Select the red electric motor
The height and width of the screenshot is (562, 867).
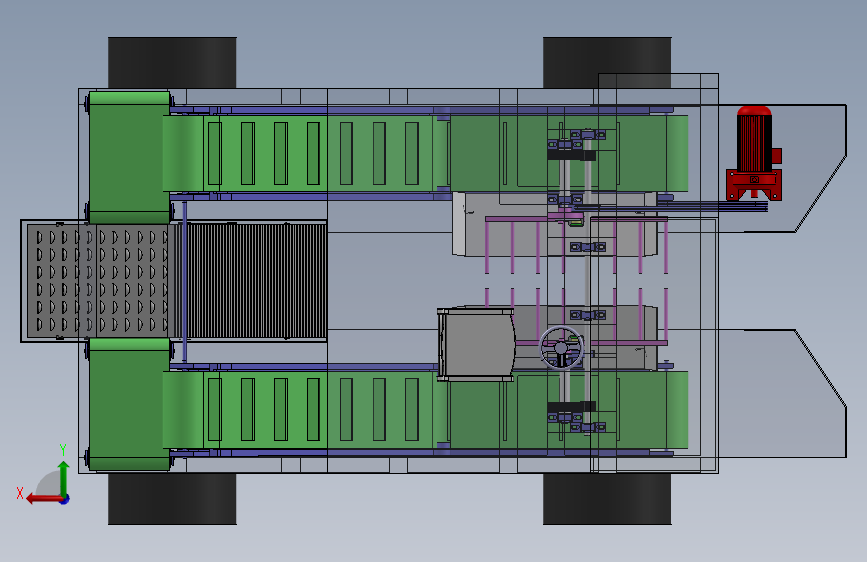click(x=754, y=153)
